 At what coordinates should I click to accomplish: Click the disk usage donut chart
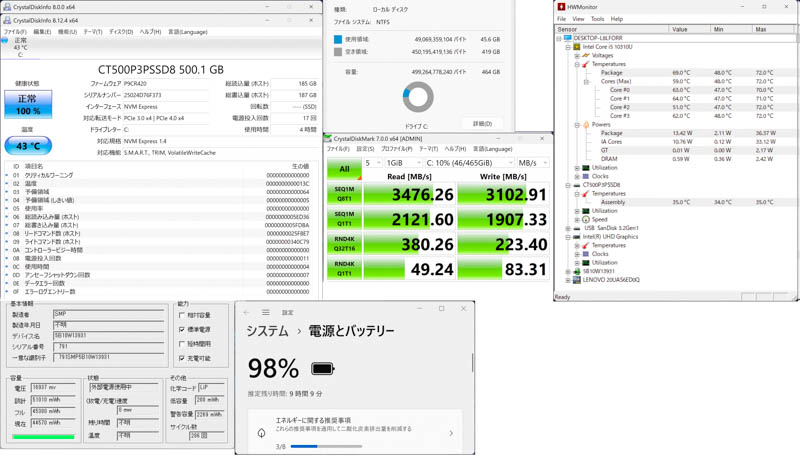click(x=418, y=97)
